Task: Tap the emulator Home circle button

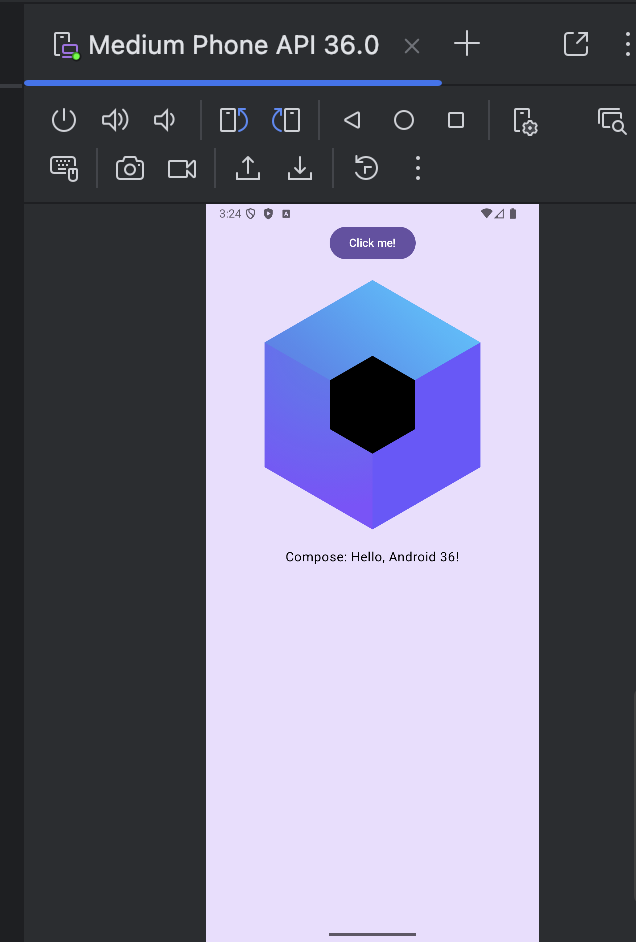Action: pos(404,120)
